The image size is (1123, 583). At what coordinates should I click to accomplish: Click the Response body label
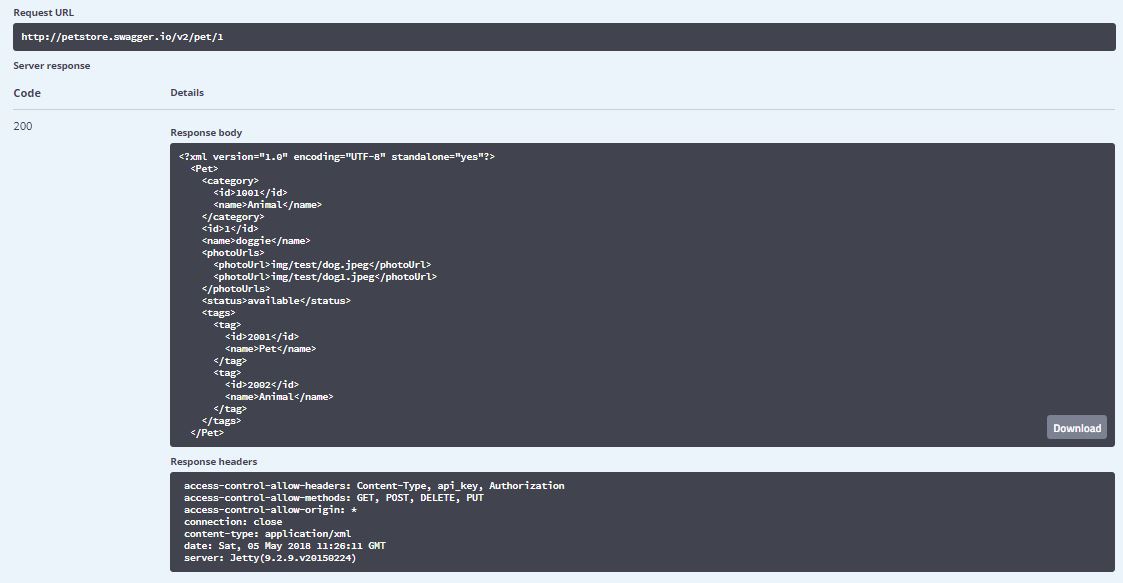point(206,133)
